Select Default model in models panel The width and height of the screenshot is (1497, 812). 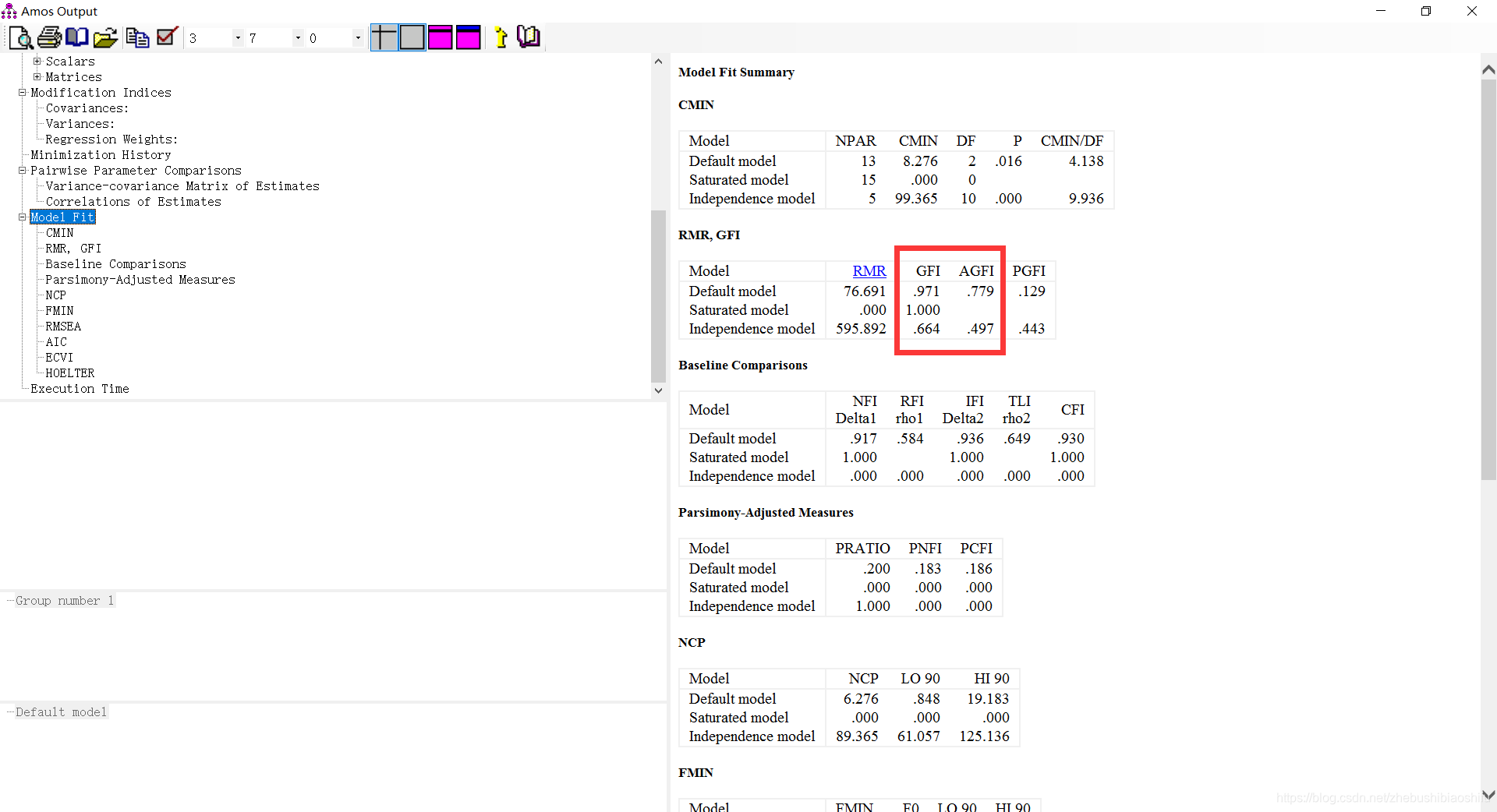(x=61, y=712)
